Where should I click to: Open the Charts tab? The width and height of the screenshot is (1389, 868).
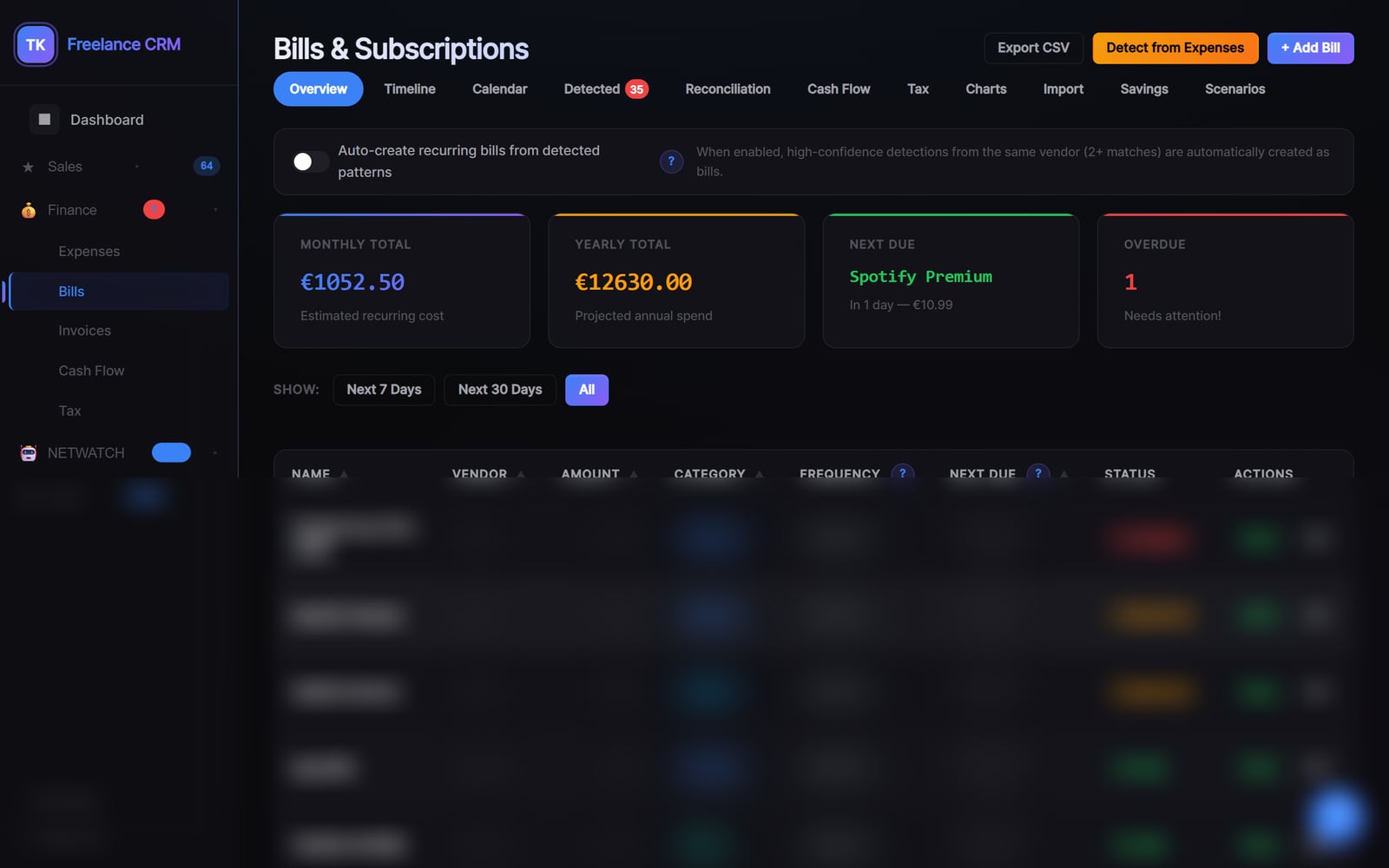coord(986,89)
